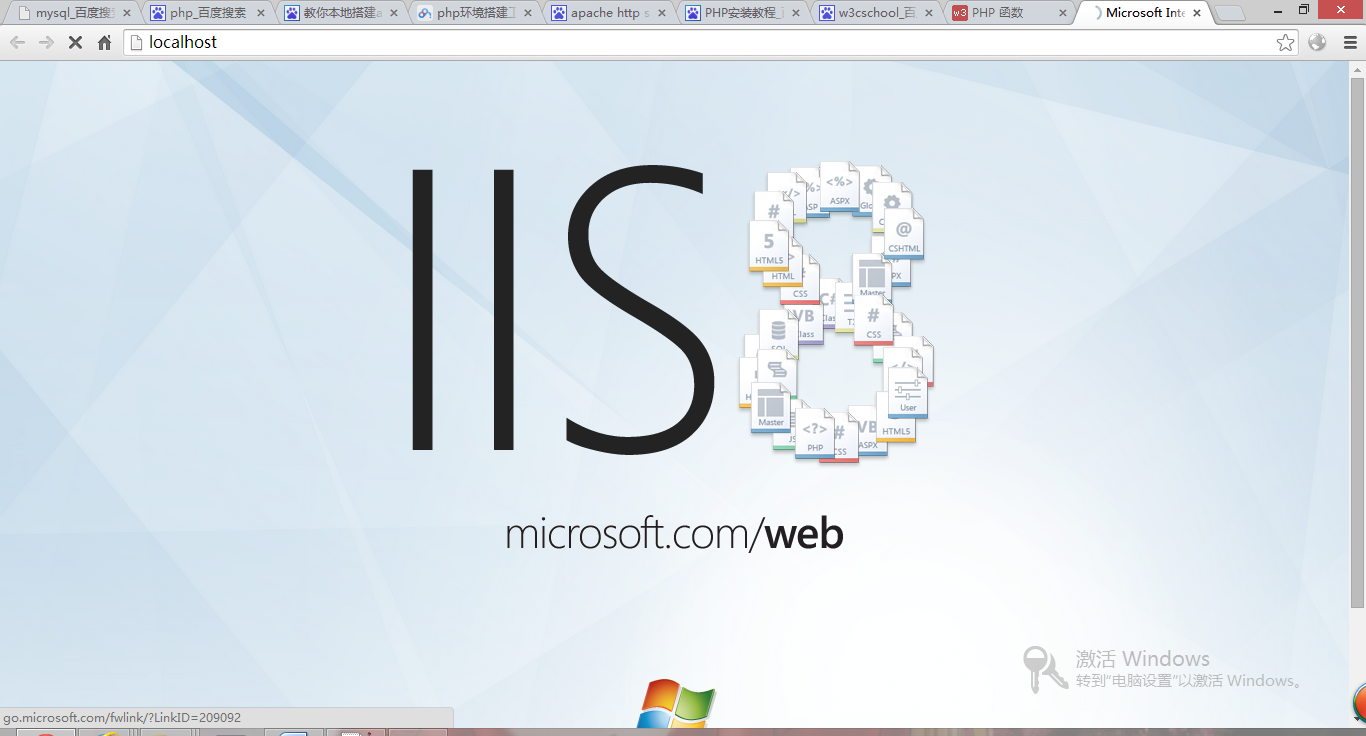Screen dimensions: 1366x736
Task: Close the PHP 函数 tab
Action: (1064, 13)
